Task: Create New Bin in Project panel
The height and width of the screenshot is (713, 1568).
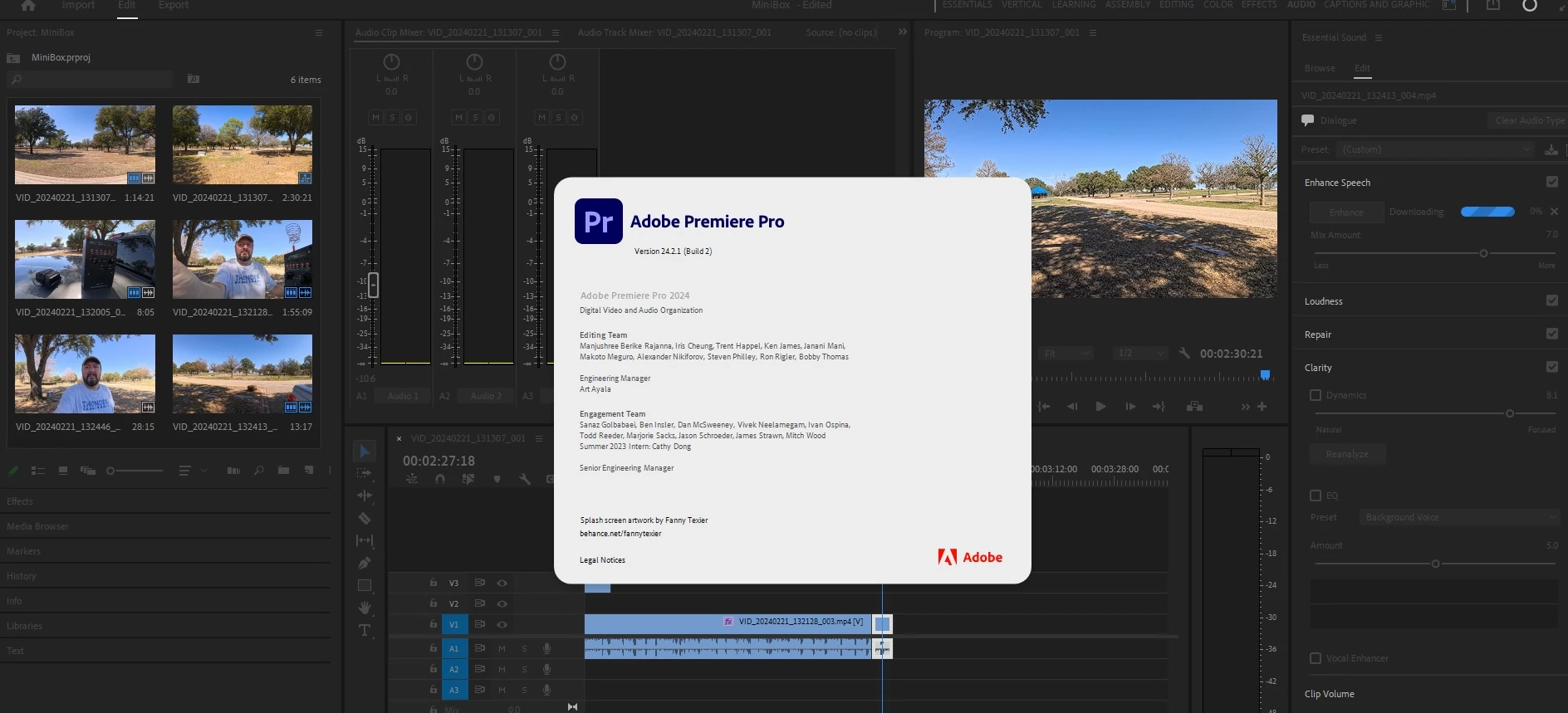Action: point(283,471)
